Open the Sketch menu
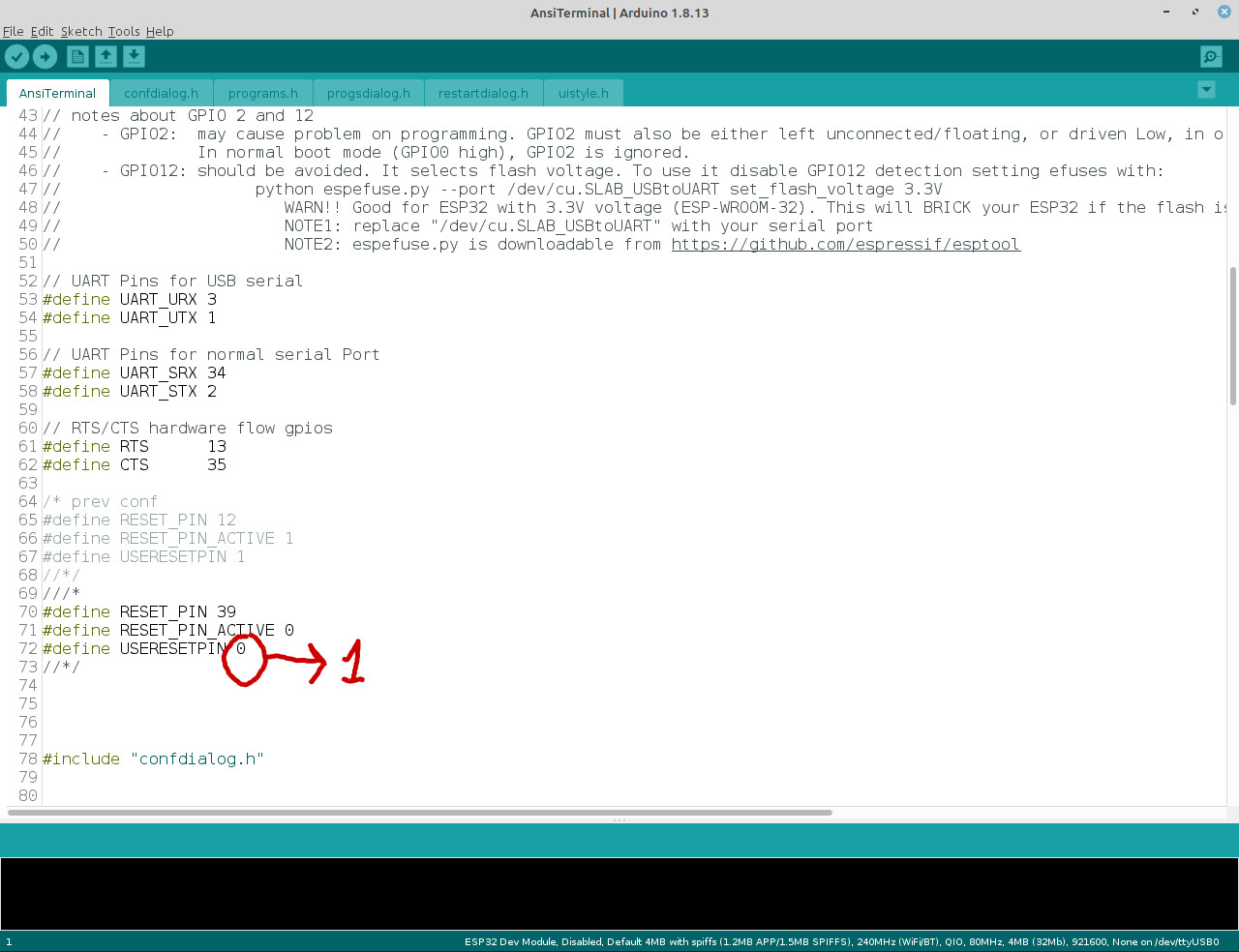This screenshot has width=1239, height=952. (80, 31)
